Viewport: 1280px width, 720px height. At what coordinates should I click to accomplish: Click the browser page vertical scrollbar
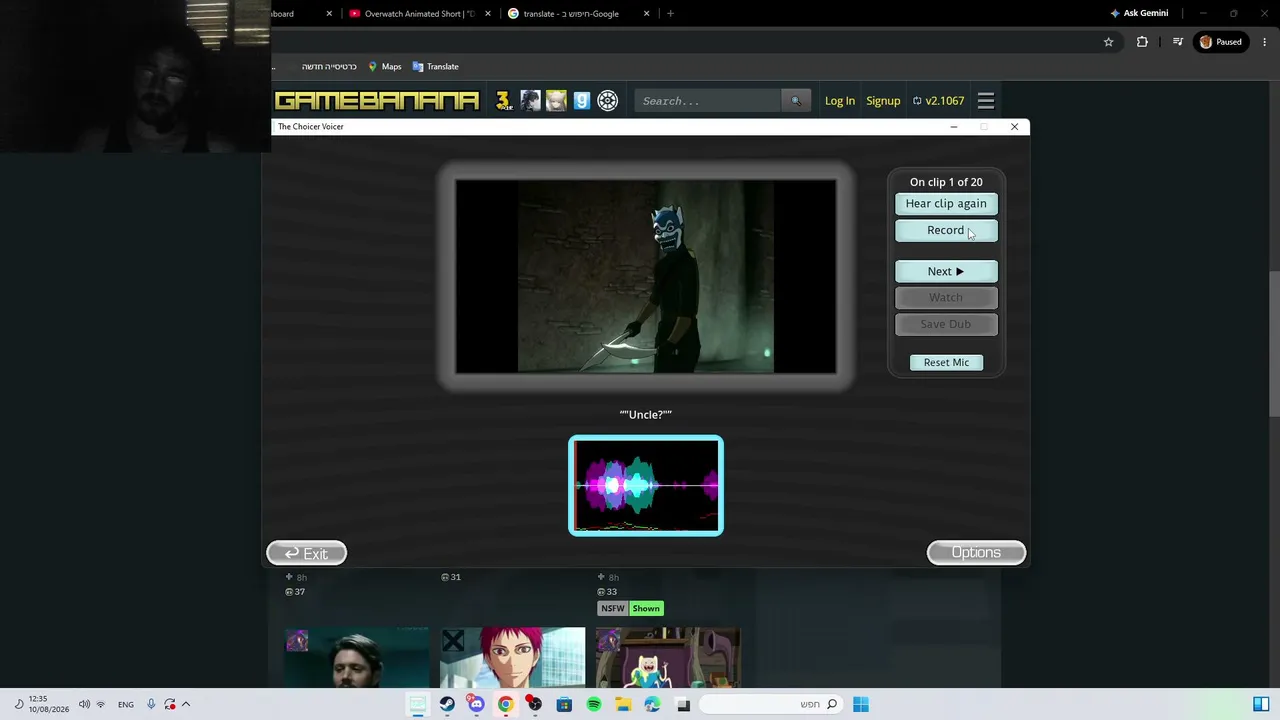point(1274,345)
